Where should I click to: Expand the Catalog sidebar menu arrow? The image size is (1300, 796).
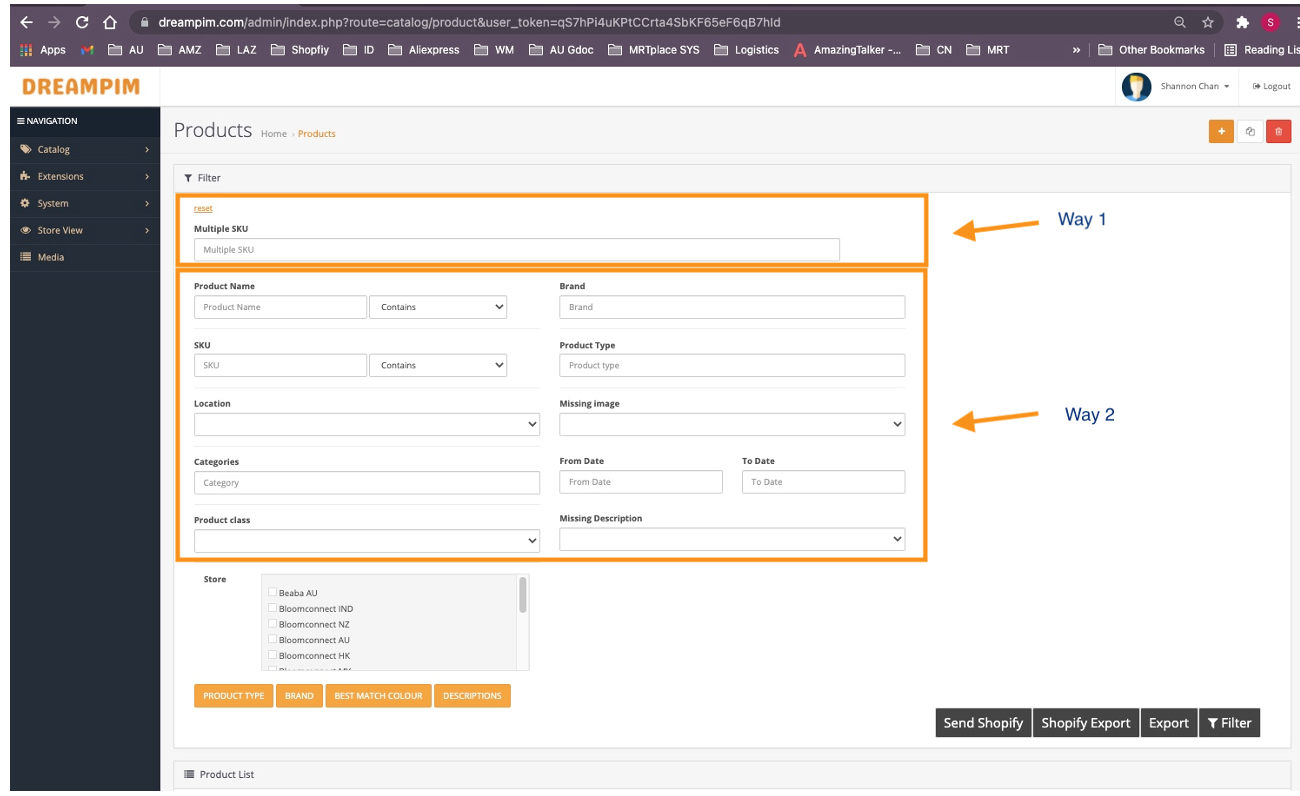tap(147, 149)
